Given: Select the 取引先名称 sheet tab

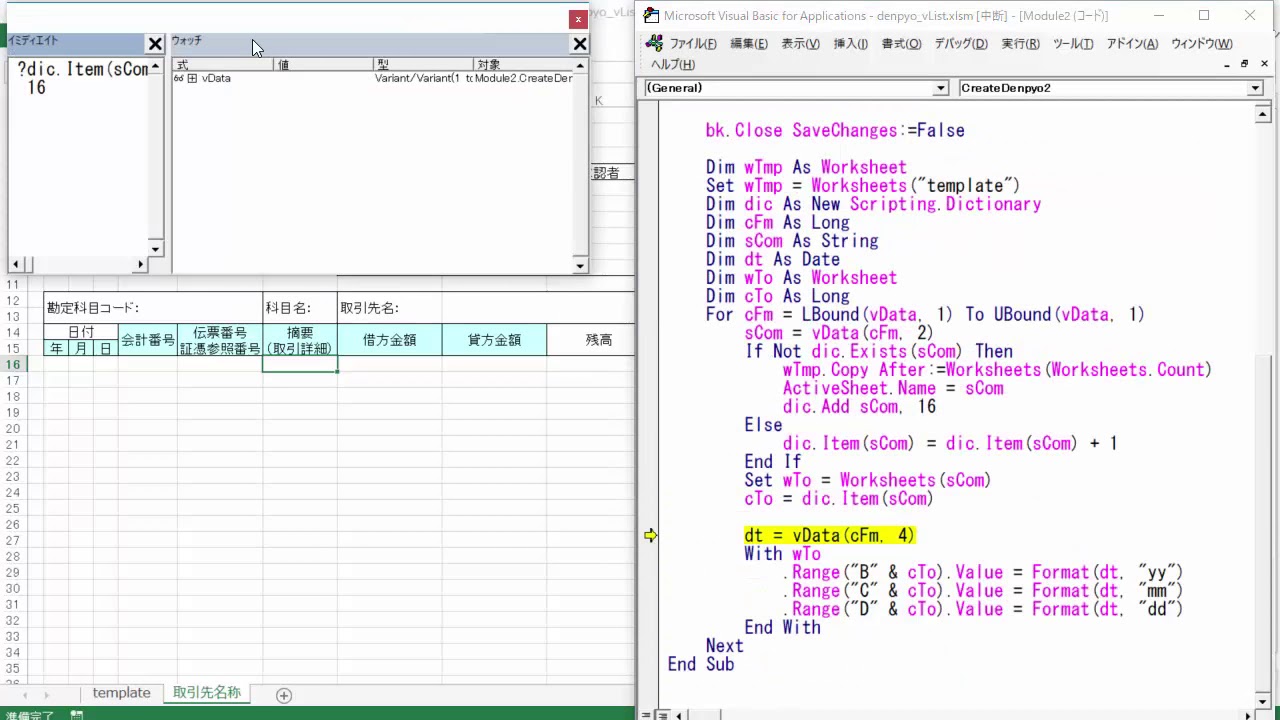Looking at the screenshot, I should (x=206, y=693).
